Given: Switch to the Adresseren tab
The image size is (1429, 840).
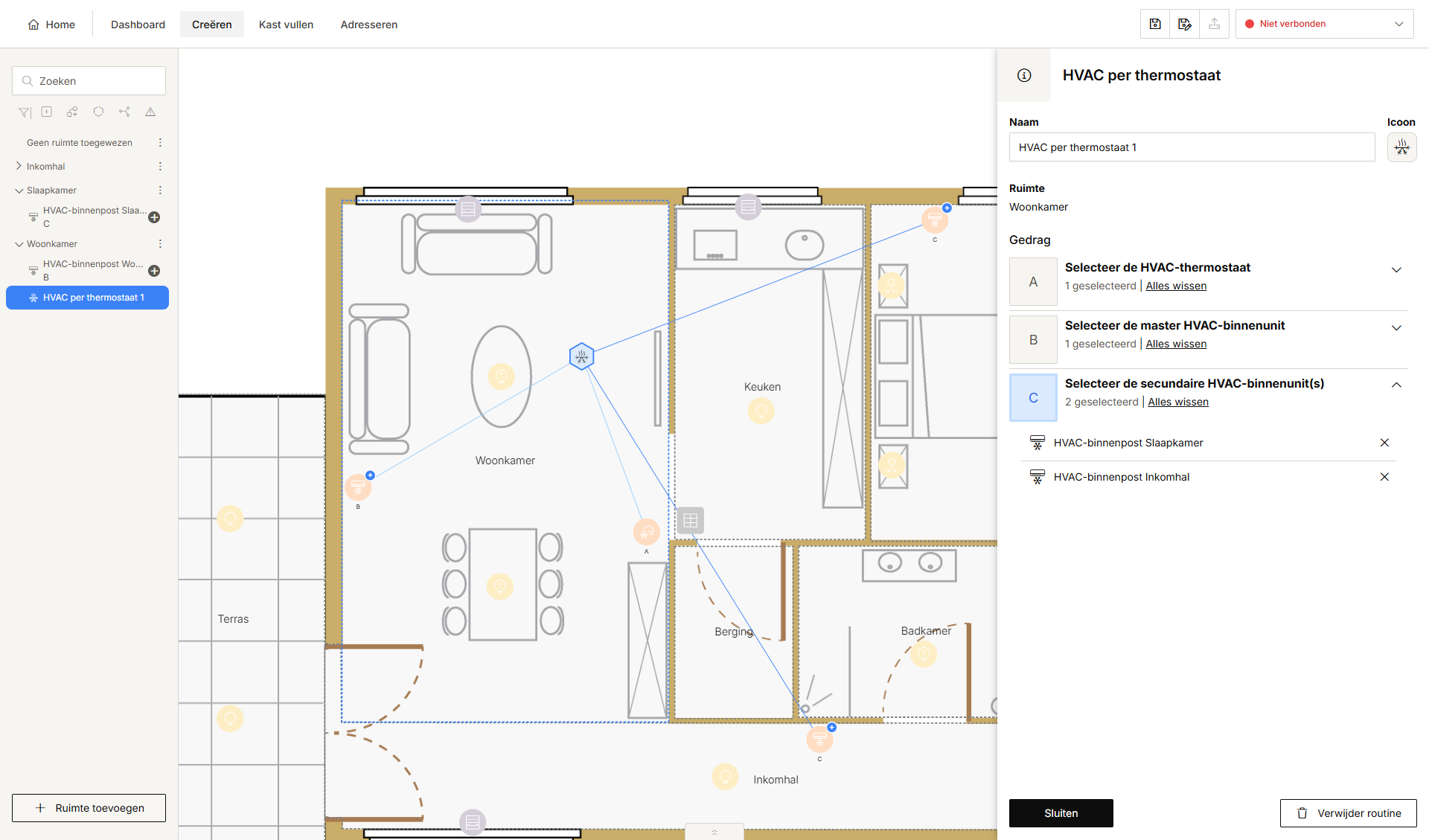Looking at the screenshot, I should (x=368, y=25).
